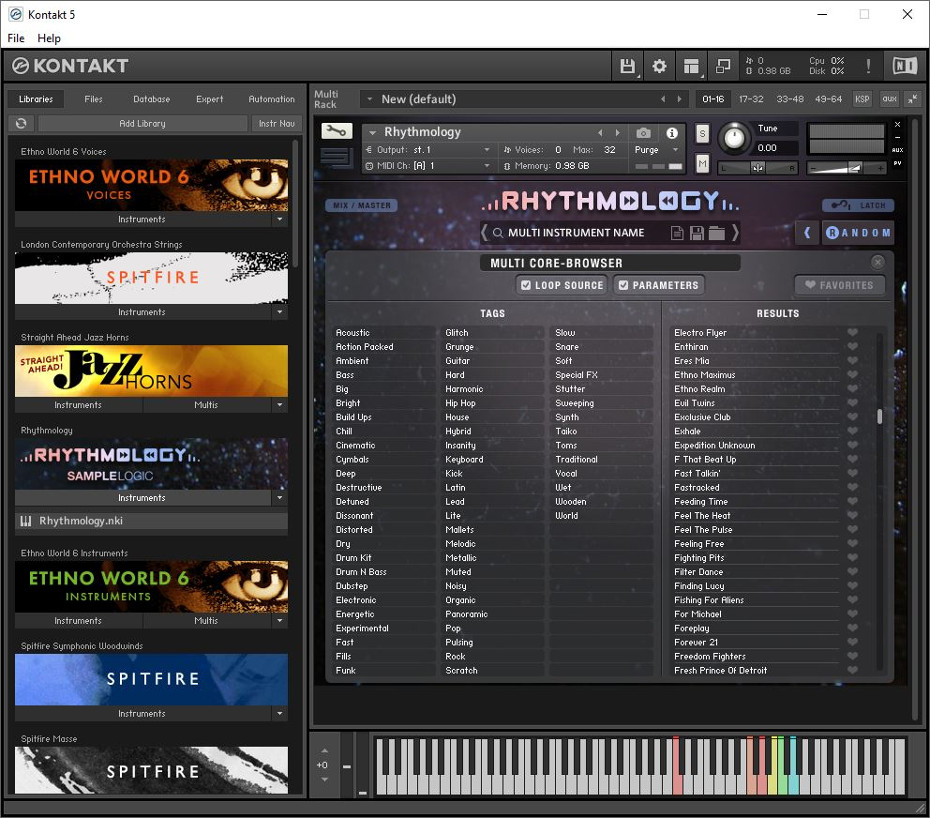This screenshot has height=818, width=930.
Task: Click the camera snapshot icon in Rhythmology header
Action: click(644, 133)
